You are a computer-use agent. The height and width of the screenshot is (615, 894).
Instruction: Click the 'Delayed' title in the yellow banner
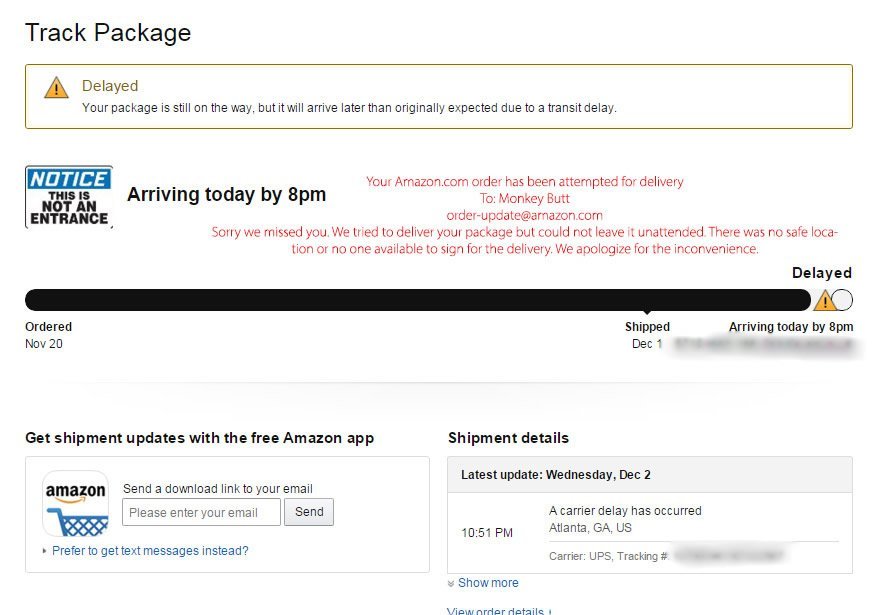coord(110,86)
